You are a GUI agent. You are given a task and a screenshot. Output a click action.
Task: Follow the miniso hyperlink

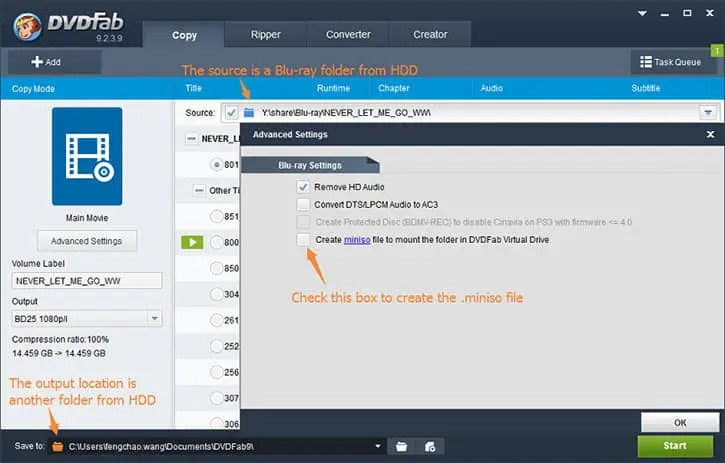(x=357, y=240)
